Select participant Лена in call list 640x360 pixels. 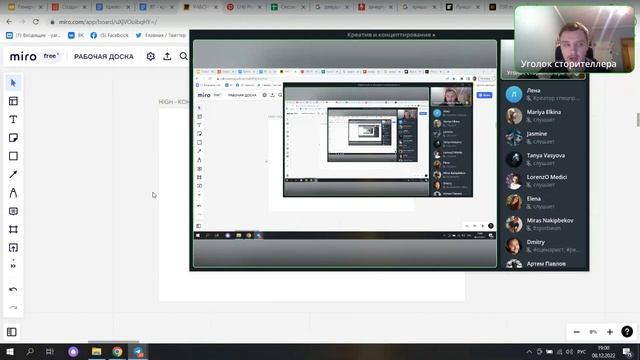[x=543, y=94]
